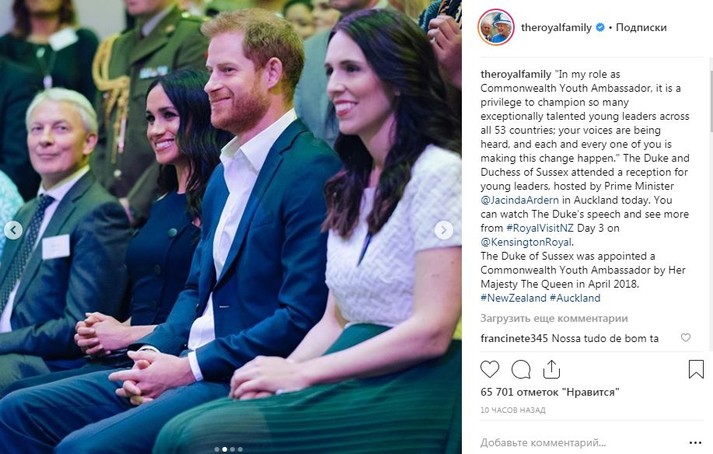Open the three-dots more options menu
713x454 pixels.
click(695, 443)
